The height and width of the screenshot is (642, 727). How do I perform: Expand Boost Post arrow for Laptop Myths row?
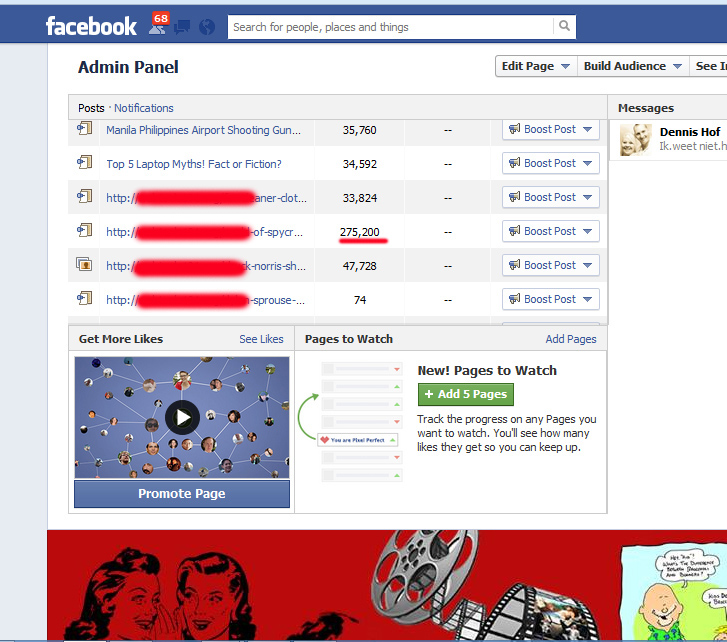[x=587, y=163]
